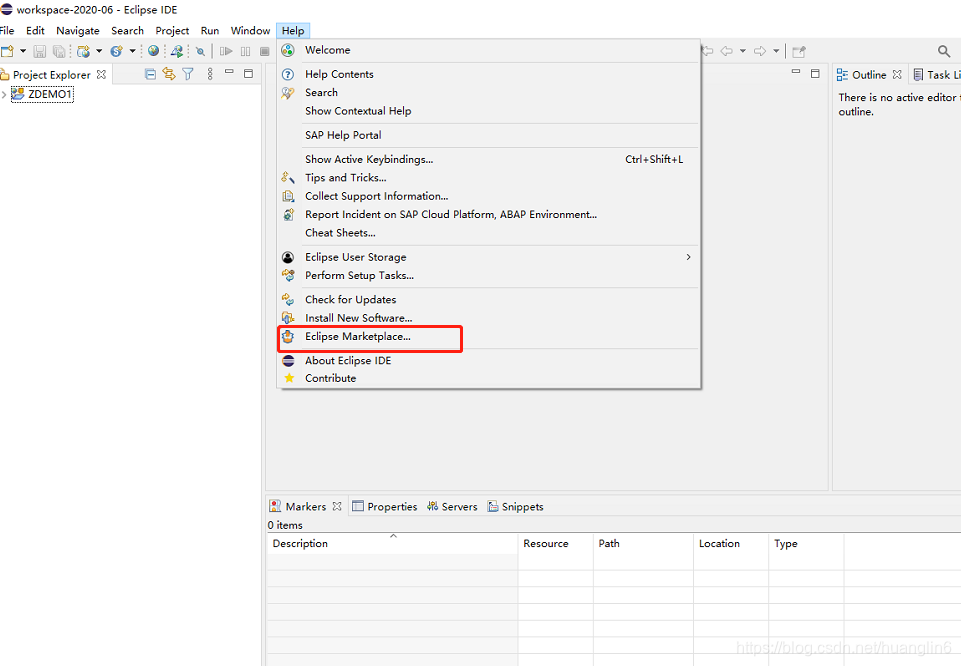Click the Quick Access search magnifier icon

point(944,51)
